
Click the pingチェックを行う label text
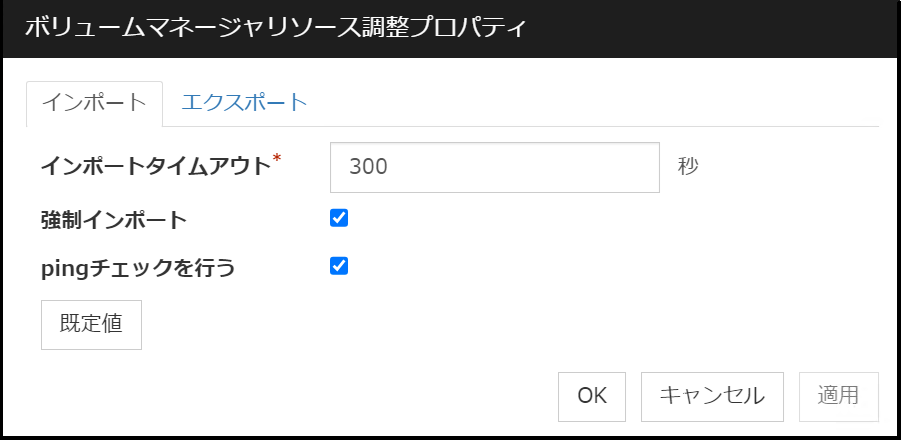[x=137, y=267]
